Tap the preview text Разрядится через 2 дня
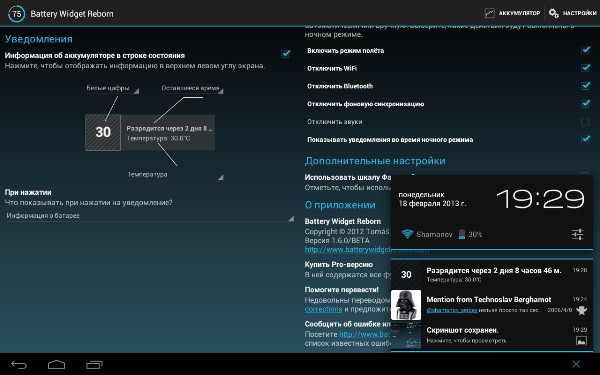 (170, 129)
